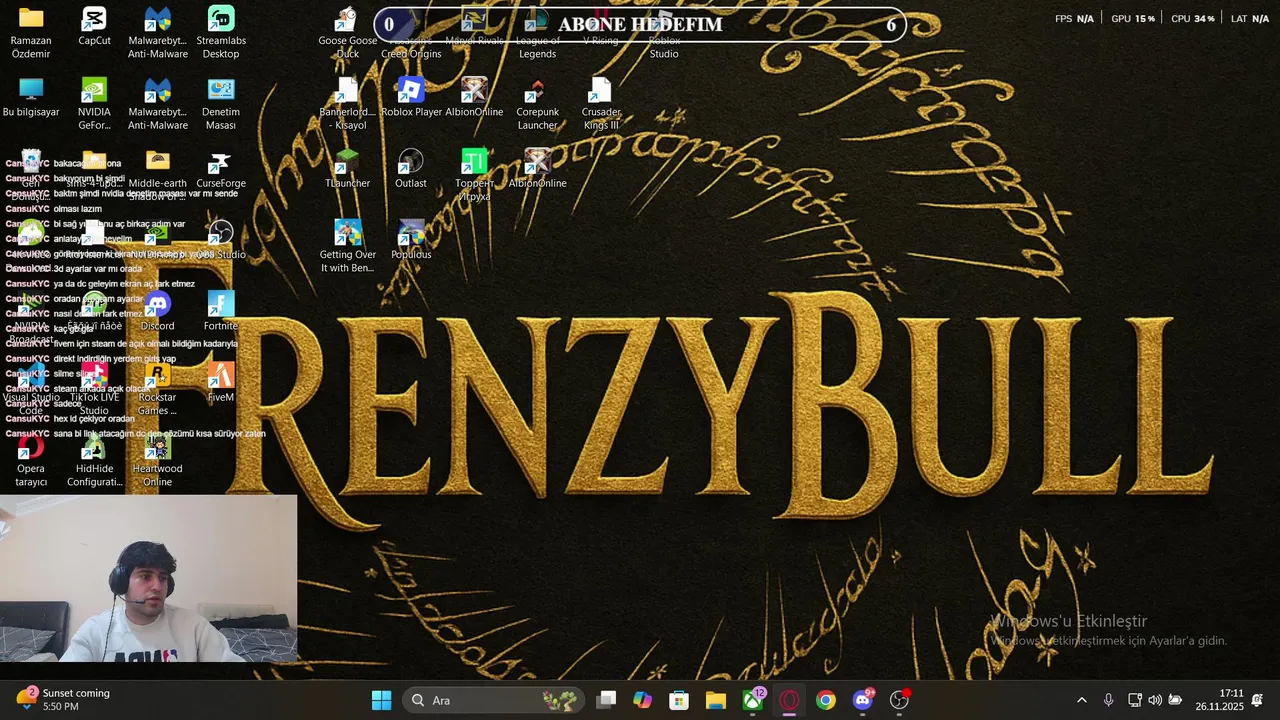Click the Ara taskbar search box
The image size is (1280, 720).
tap(494, 700)
